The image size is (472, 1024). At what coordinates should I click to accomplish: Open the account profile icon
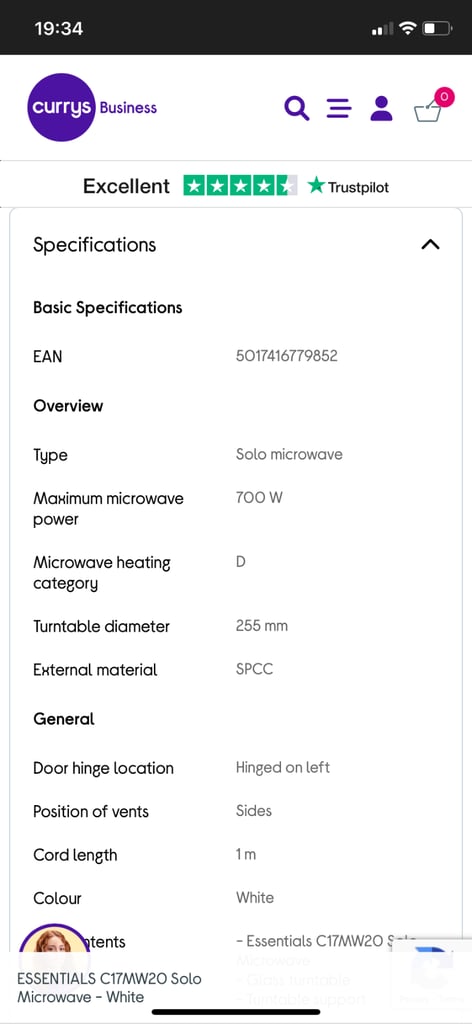[x=381, y=108]
